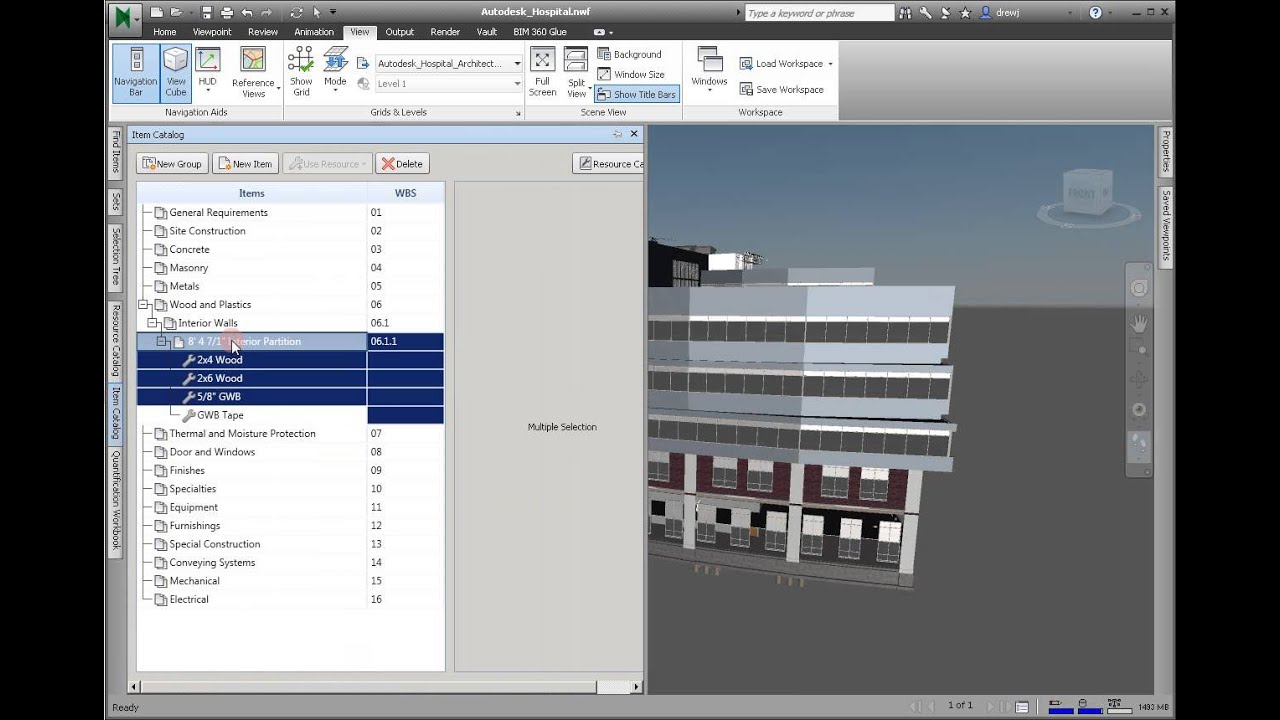
Task: Toggle the View Cube ribbon button
Action: point(176,72)
